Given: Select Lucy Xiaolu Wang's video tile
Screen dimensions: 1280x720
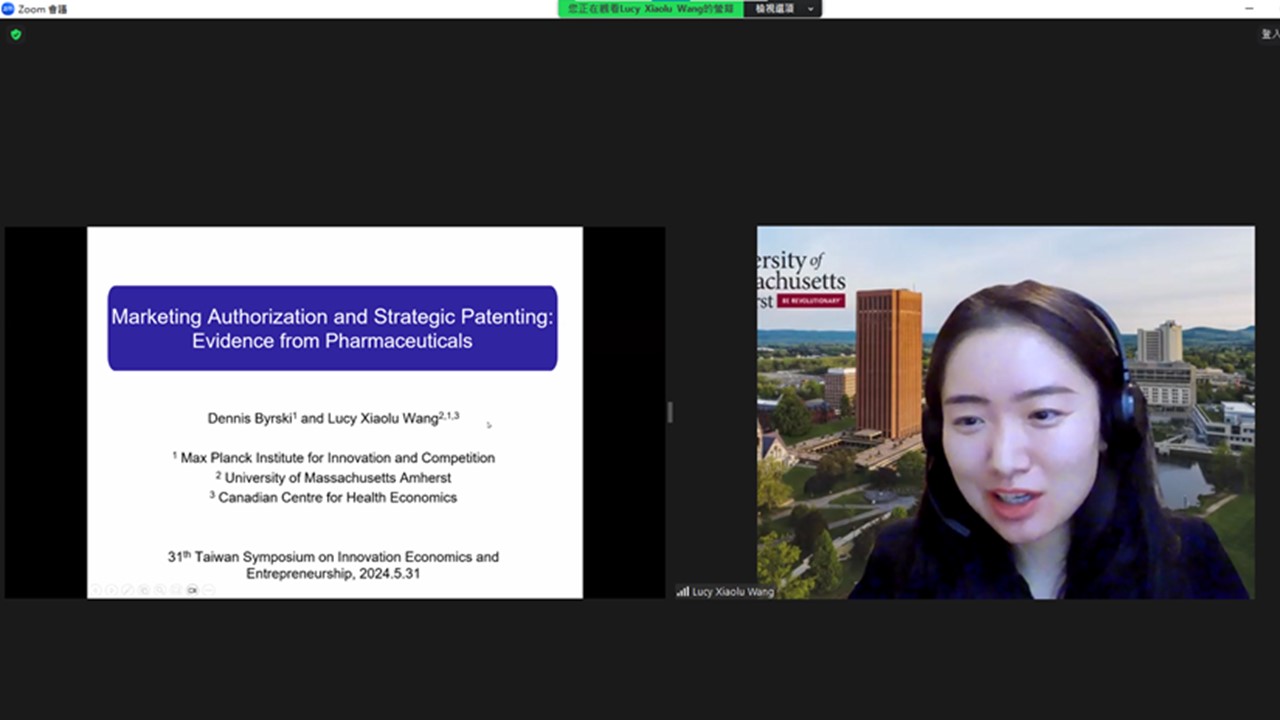Looking at the screenshot, I should (x=1005, y=412).
